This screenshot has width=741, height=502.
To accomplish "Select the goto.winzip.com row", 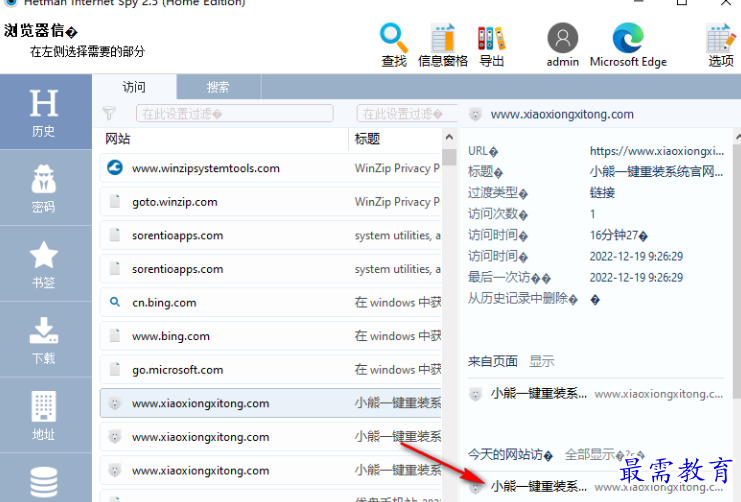I will point(270,201).
